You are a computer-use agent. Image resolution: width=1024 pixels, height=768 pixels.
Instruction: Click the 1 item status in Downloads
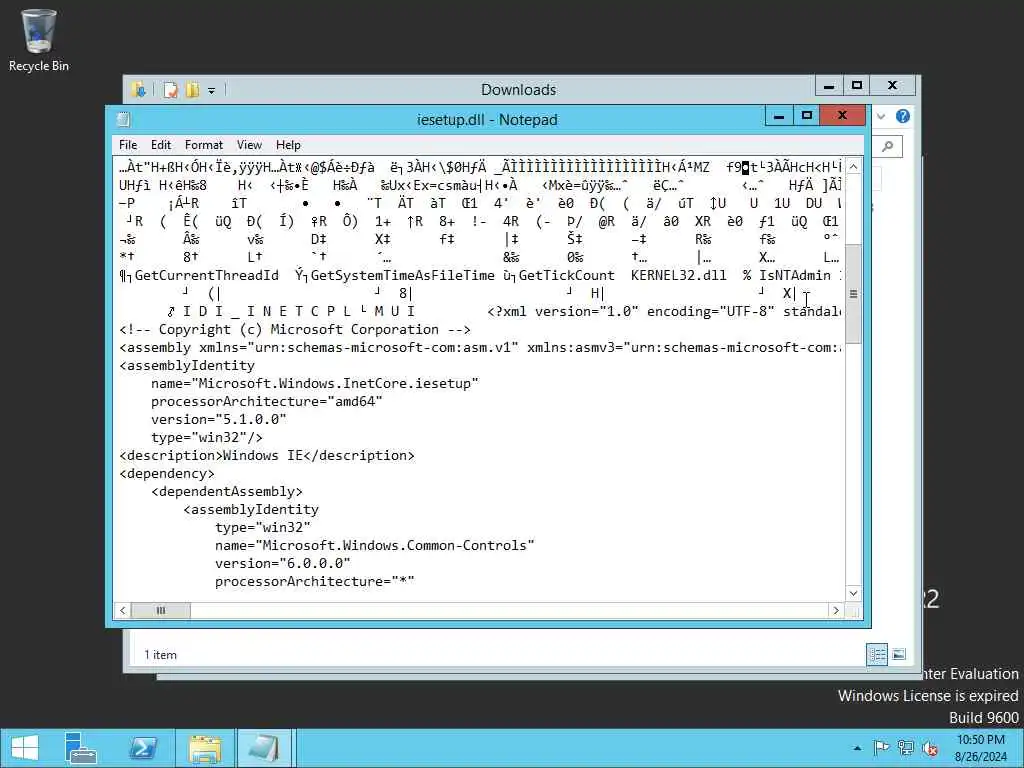(160, 654)
